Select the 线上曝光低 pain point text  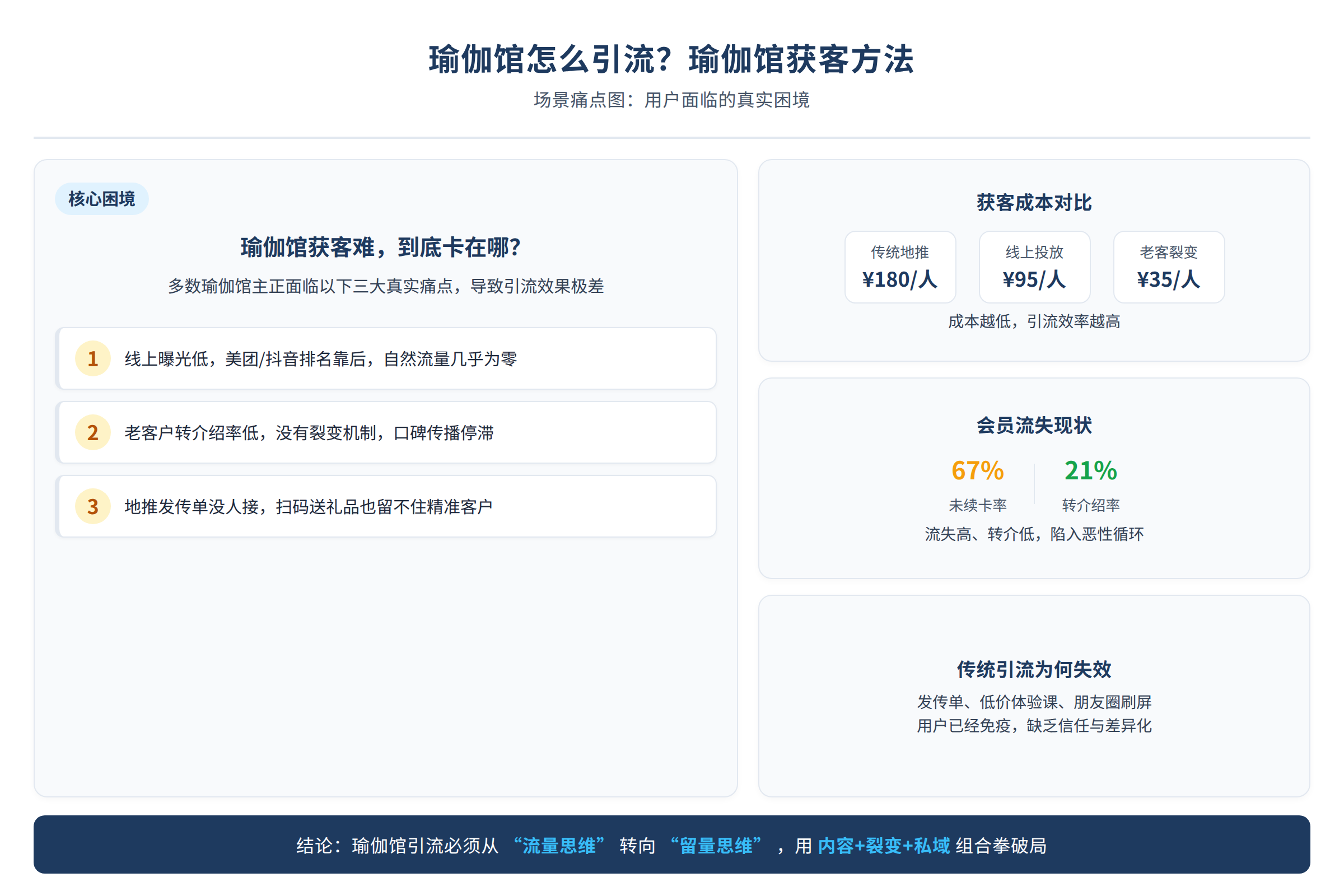[320, 359]
